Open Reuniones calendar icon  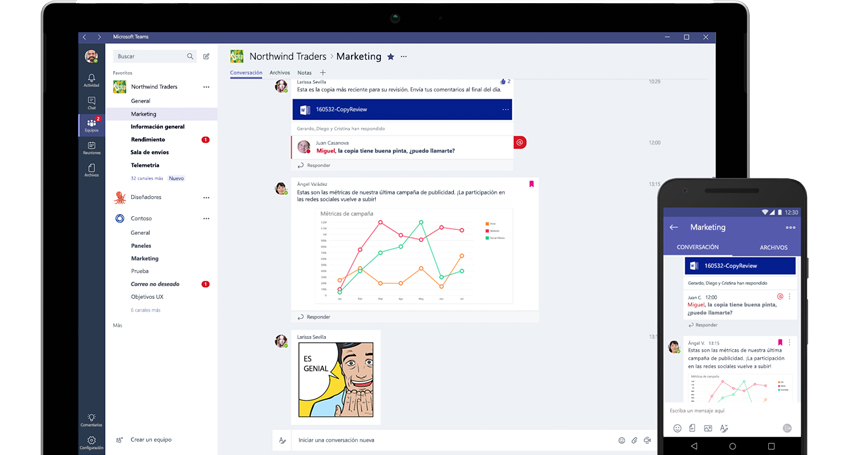point(92,148)
